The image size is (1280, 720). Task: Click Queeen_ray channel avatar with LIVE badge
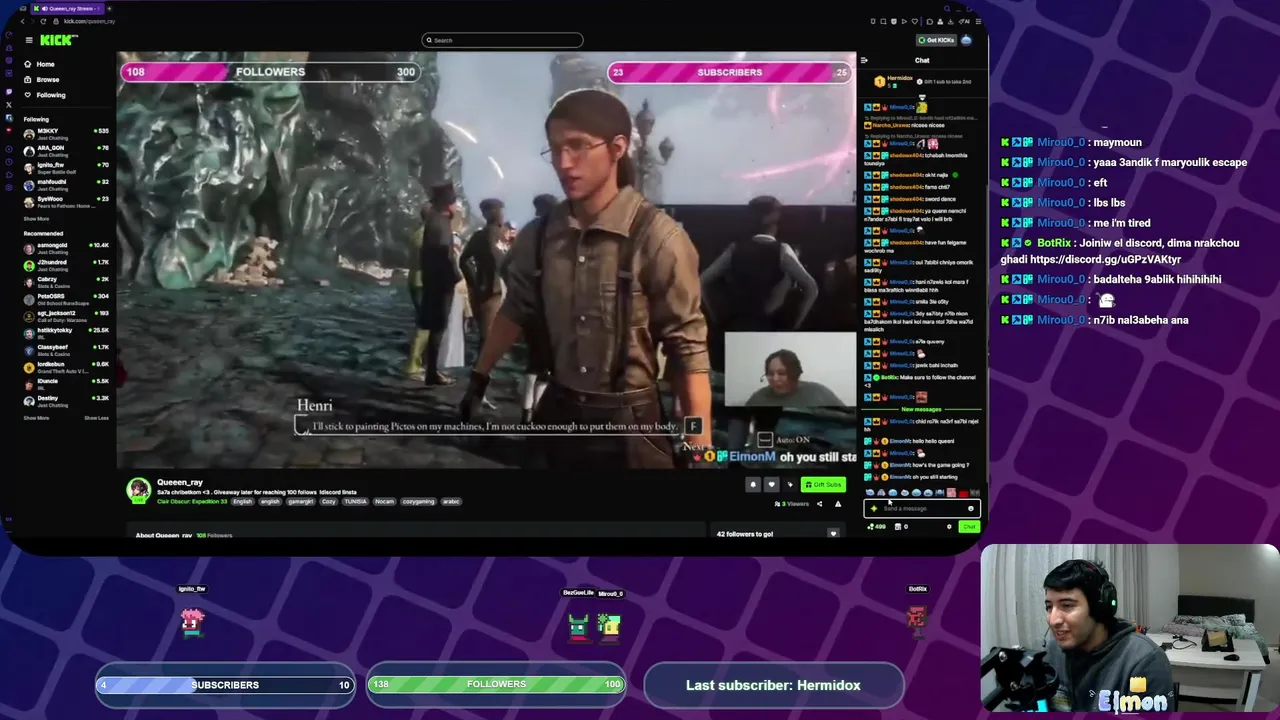click(x=138, y=490)
